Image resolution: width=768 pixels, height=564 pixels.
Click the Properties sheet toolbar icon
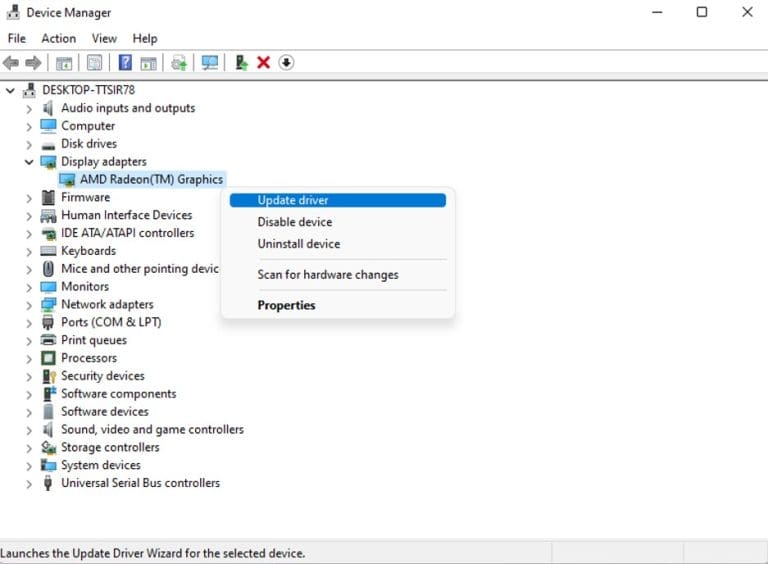pos(94,63)
